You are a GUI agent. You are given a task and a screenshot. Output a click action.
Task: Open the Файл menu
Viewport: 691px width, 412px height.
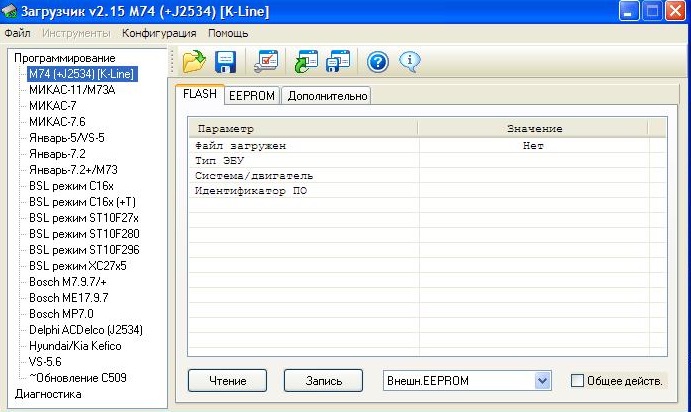[x=17, y=33]
